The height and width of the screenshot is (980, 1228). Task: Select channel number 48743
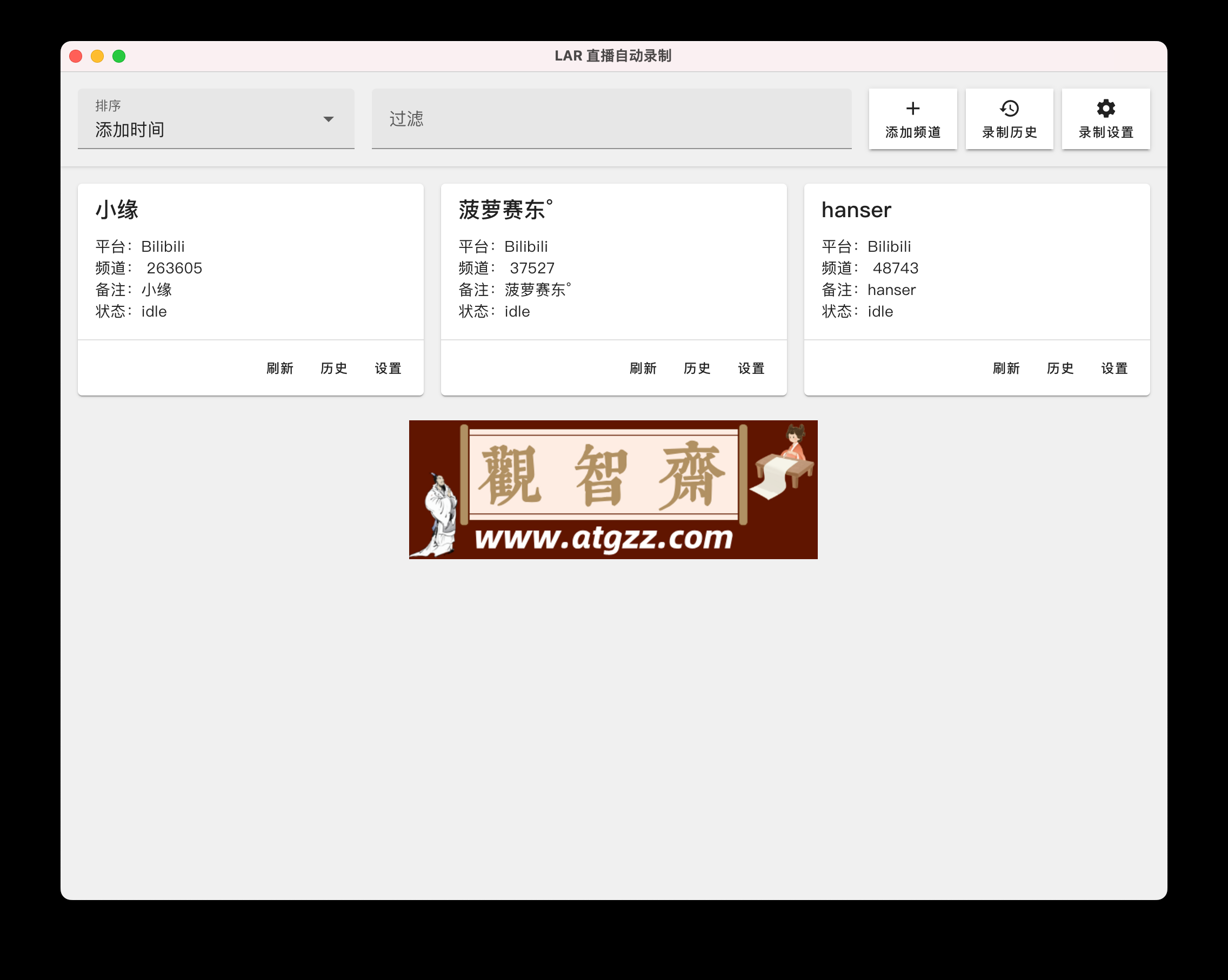[896, 268]
